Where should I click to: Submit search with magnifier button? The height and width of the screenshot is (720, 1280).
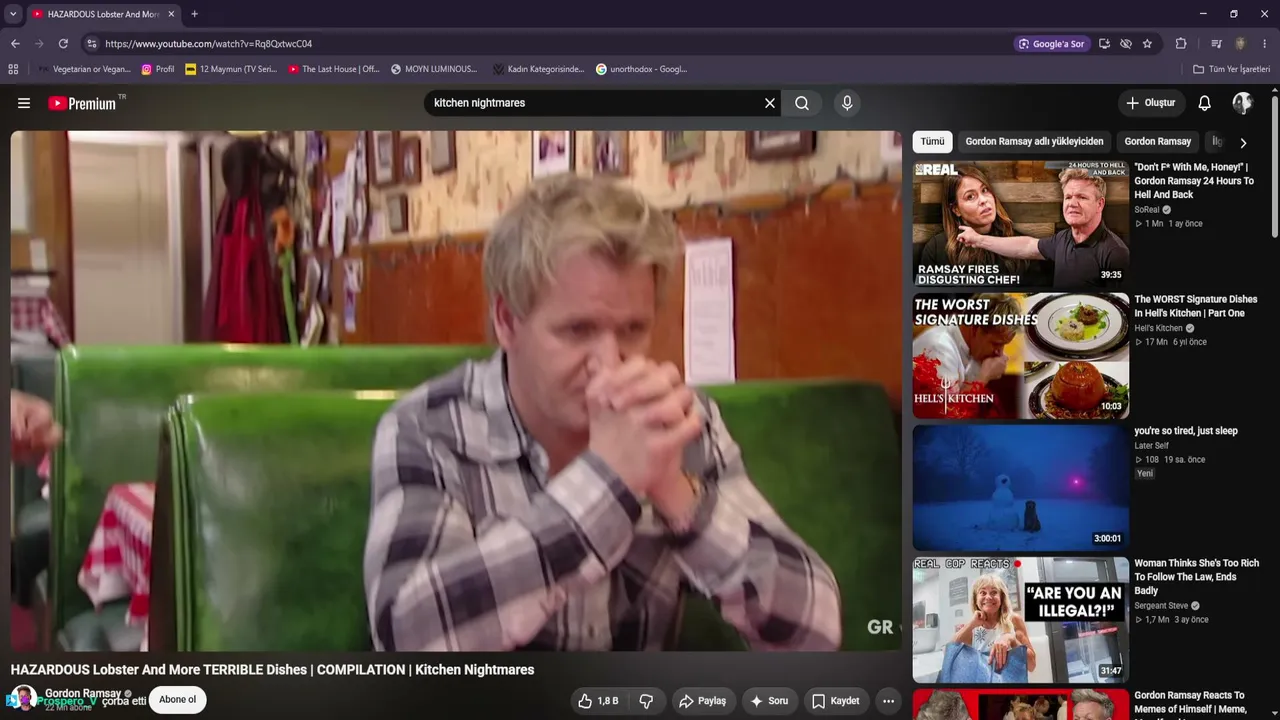(x=802, y=103)
